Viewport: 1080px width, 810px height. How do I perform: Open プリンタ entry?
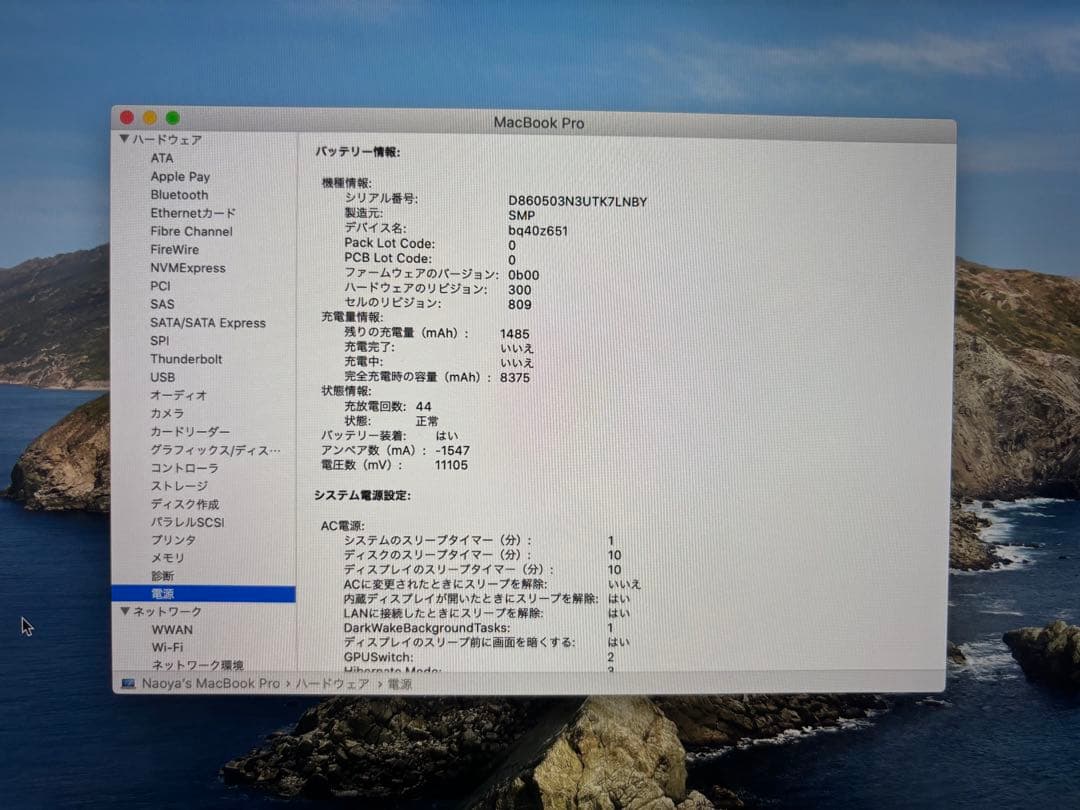(x=173, y=540)
